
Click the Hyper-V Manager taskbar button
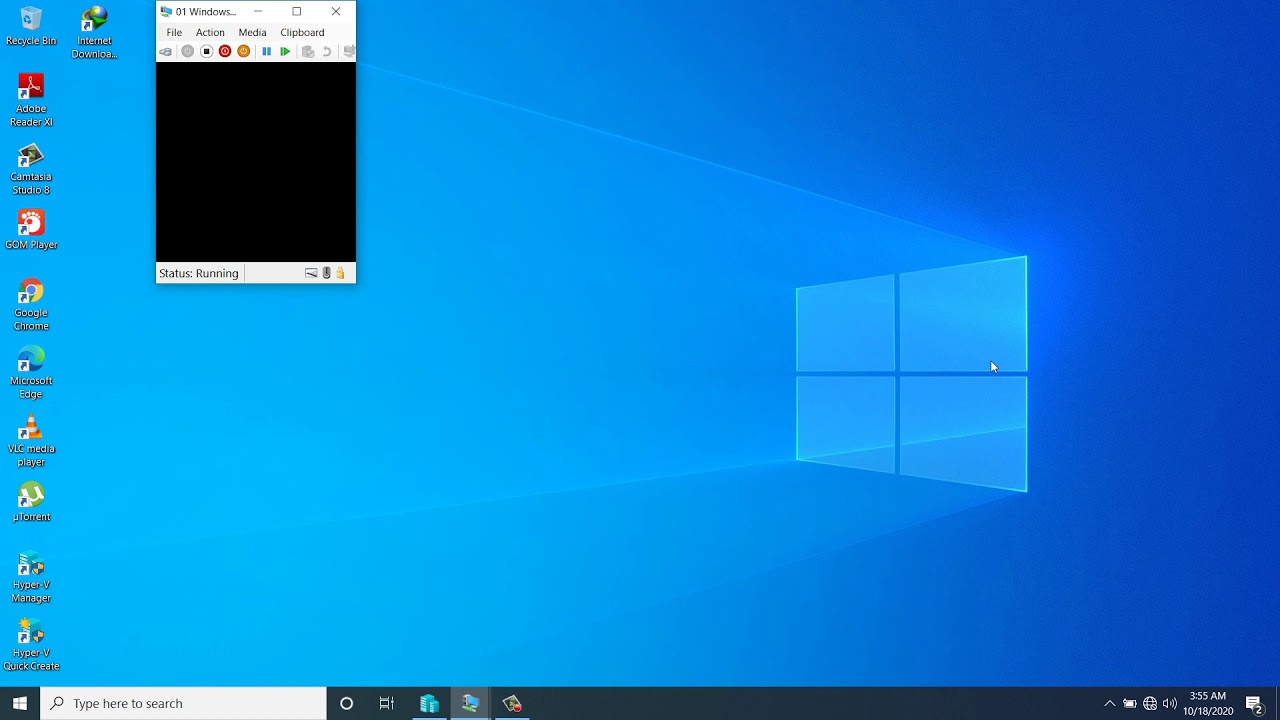click(x=429, y=703)
